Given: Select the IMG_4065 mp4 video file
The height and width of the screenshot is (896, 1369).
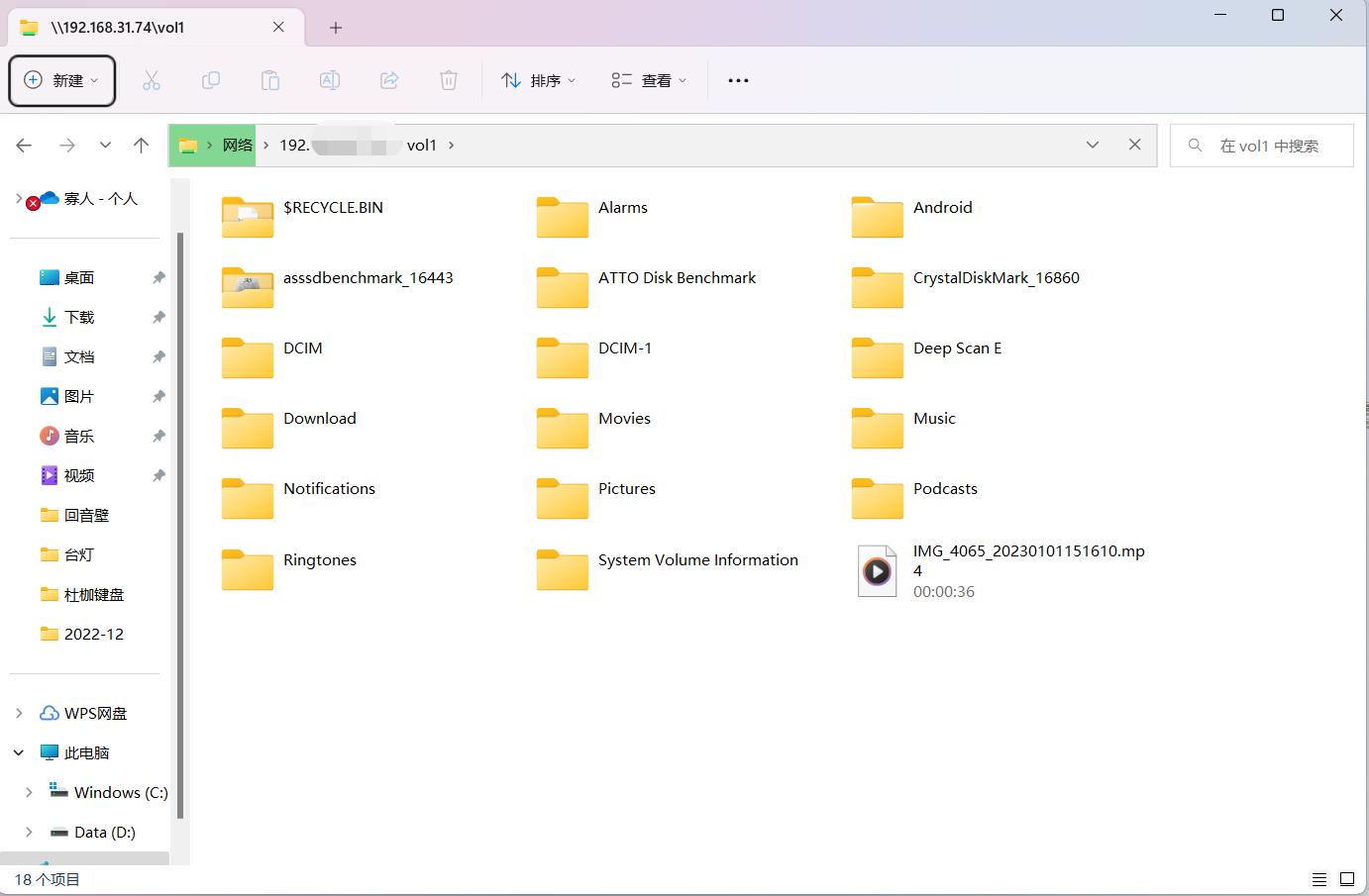Looking at the screenshot, I should 1000,570.
